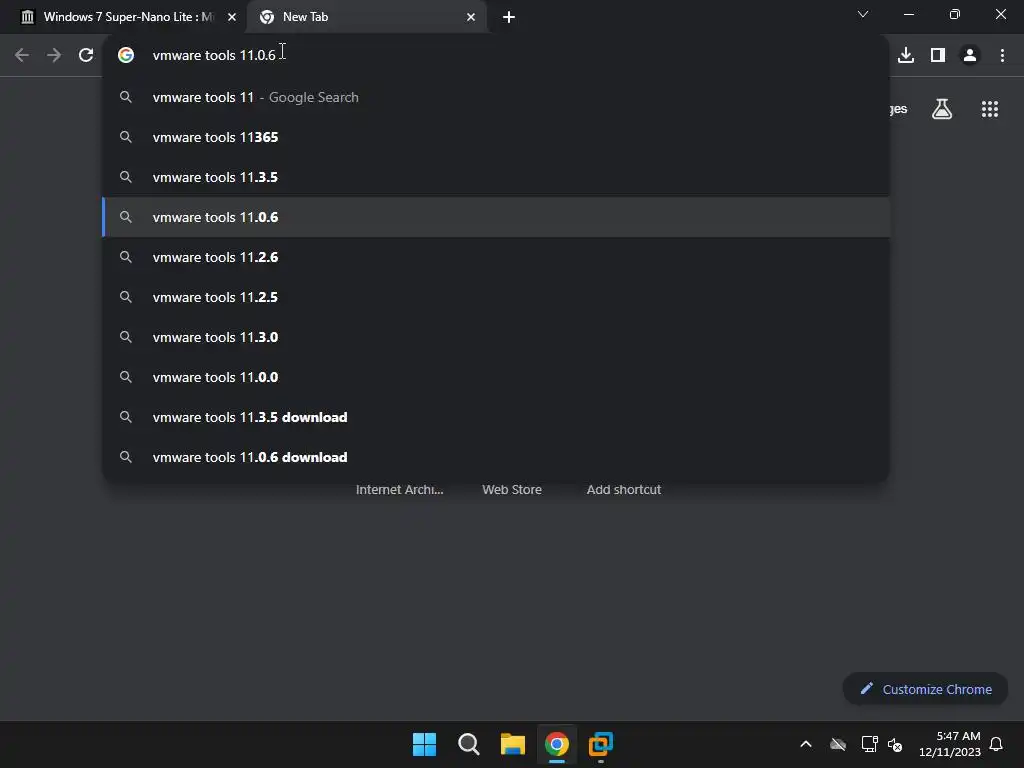Close the Windows 7 Super-Nano Lite tab
The height and width of the screenshot is (768, 1024).
click(x=232, y=17)
